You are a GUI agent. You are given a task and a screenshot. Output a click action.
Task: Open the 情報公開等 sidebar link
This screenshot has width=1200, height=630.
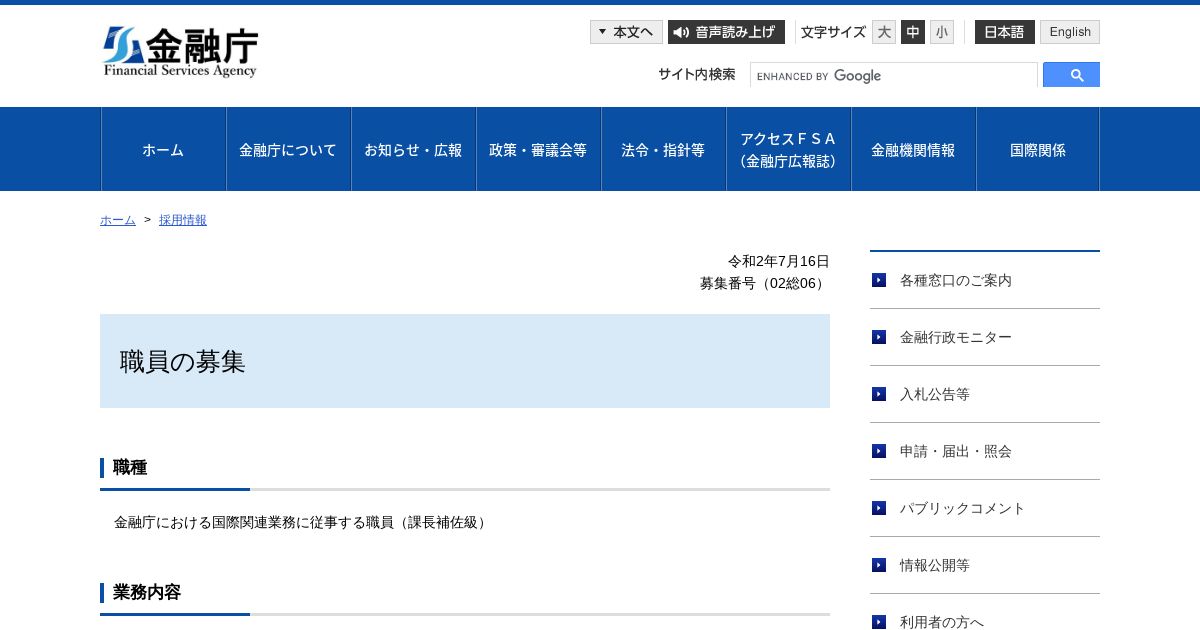coord(935,565)
